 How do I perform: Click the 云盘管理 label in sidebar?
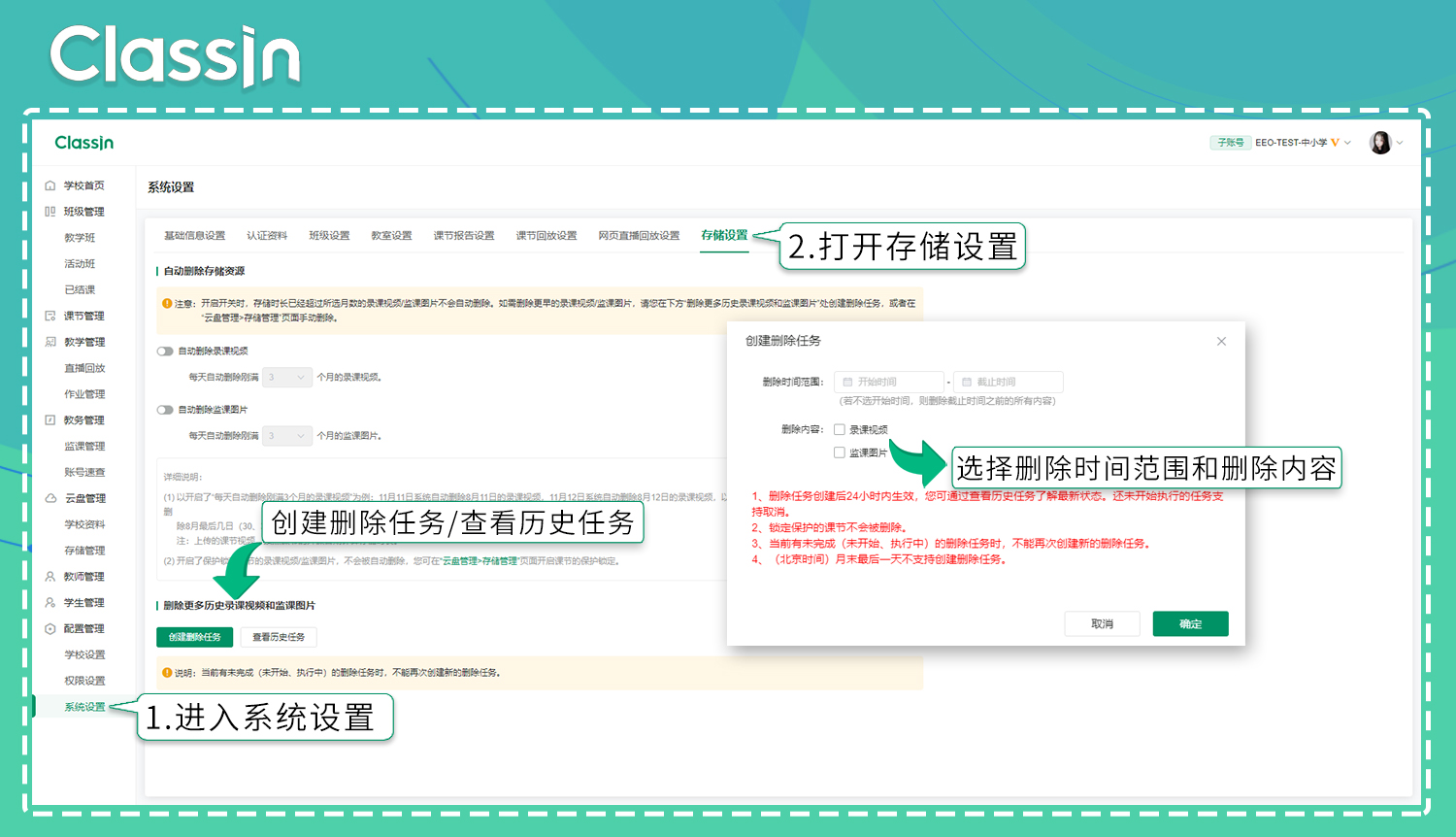[x=84, y=498]
